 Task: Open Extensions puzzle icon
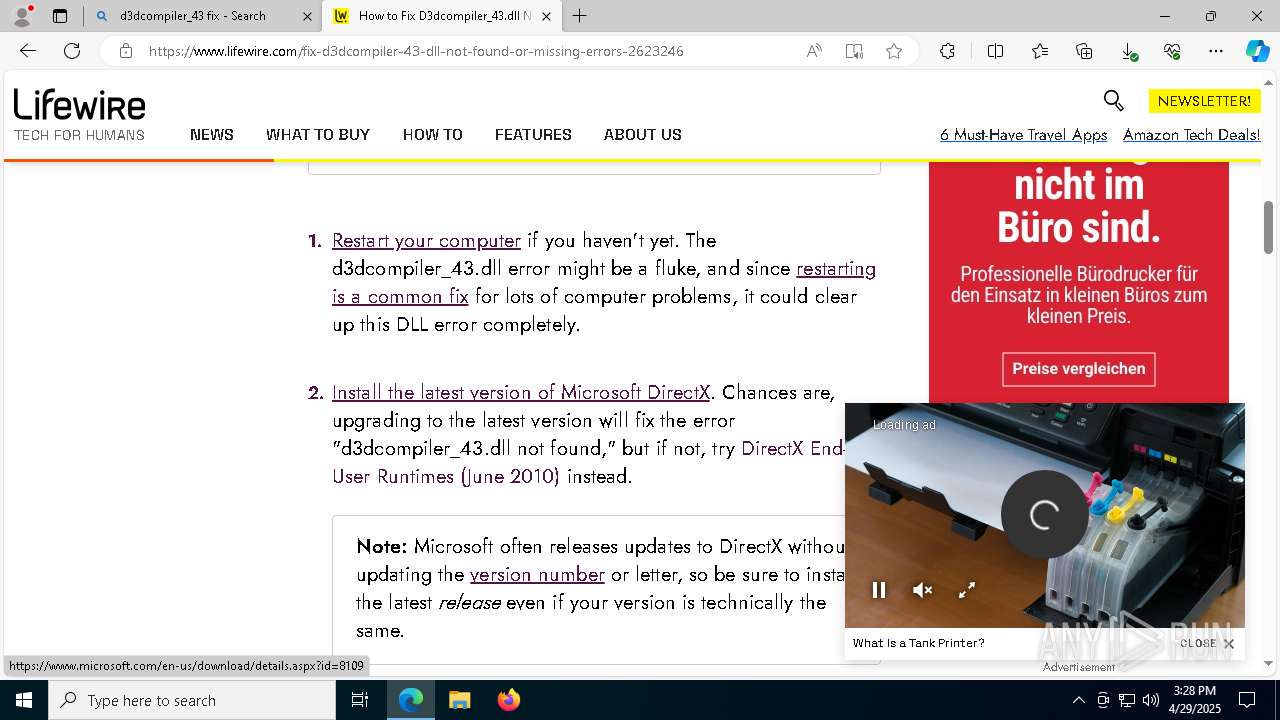[x=947, y=51]
